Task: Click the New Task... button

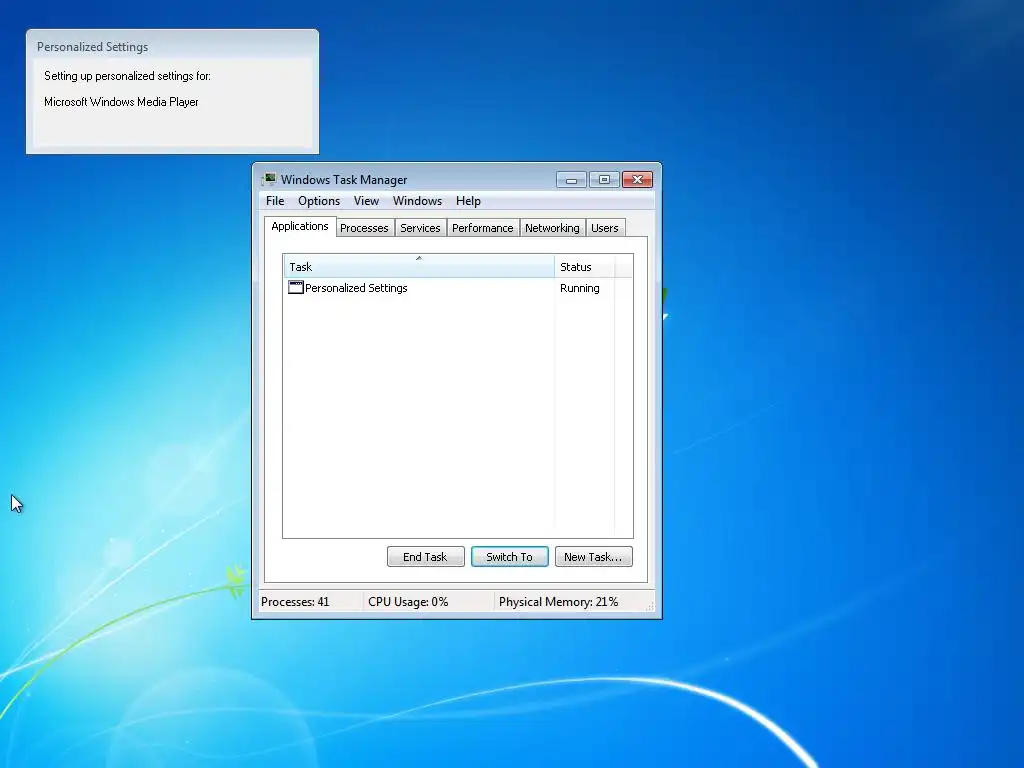Action: pyautogui.click(x=593, y=557)
